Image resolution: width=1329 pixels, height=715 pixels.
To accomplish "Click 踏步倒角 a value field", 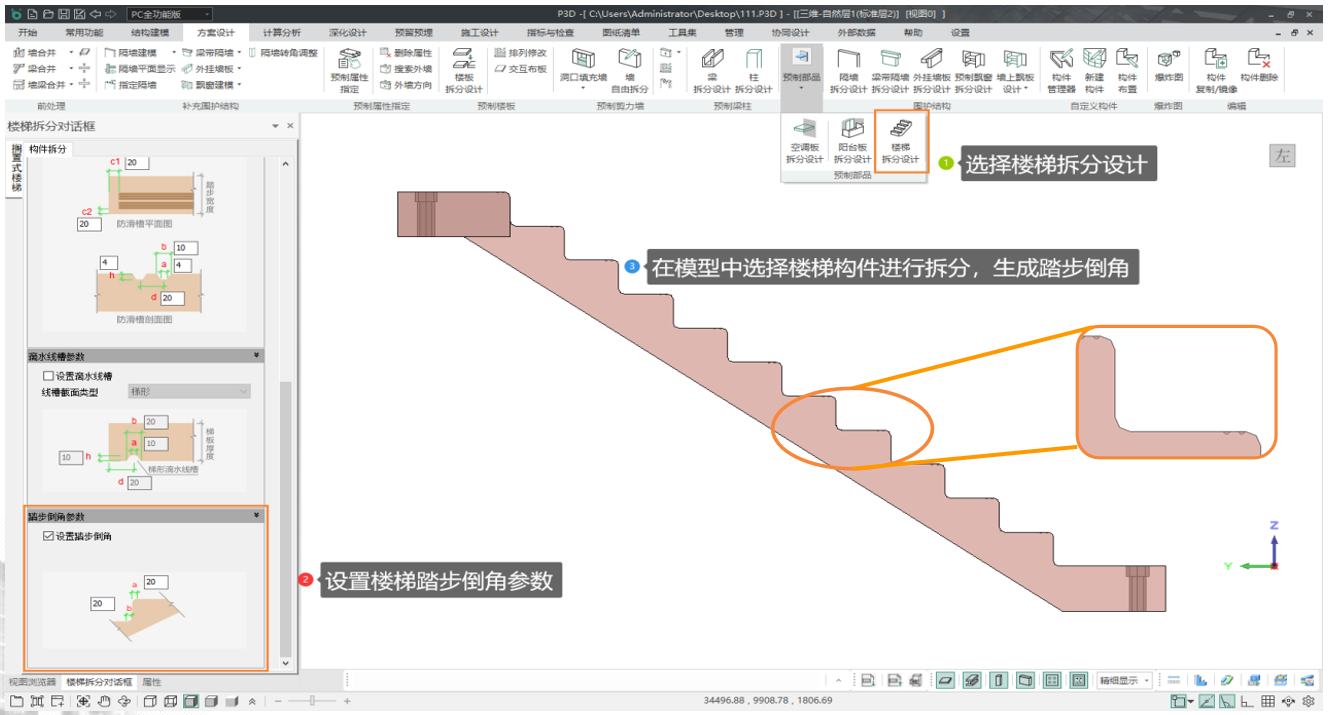I will click(x=157, y=582).
